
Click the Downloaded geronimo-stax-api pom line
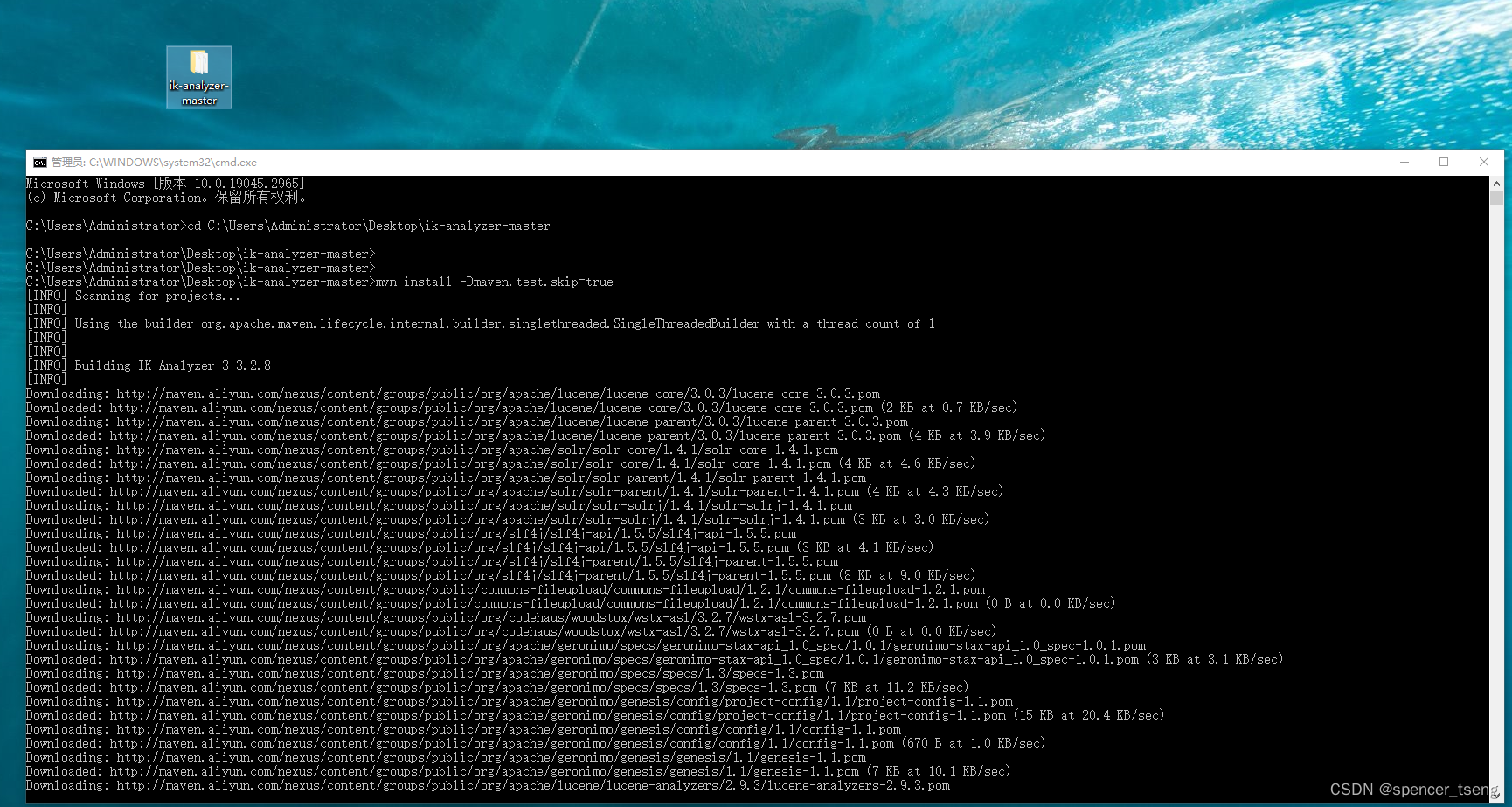point(655,659)
